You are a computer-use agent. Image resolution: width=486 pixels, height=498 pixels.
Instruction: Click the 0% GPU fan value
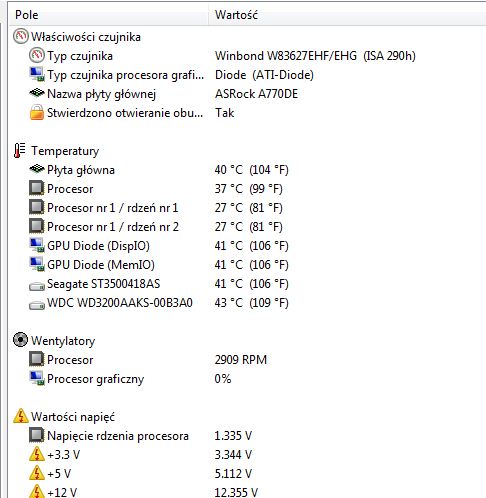(223, 379)
